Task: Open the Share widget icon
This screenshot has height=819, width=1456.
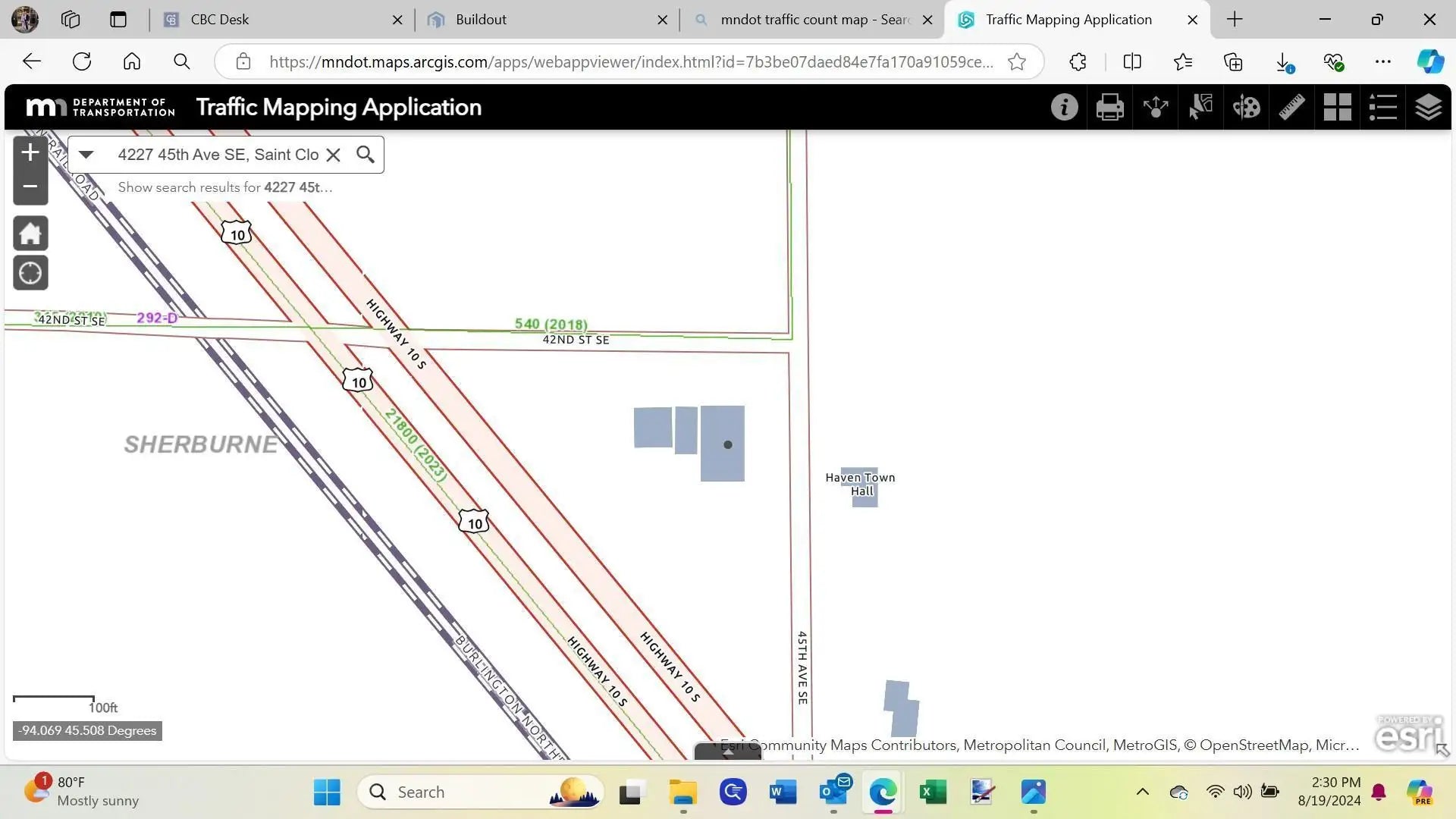Action: coord(1155,107)
